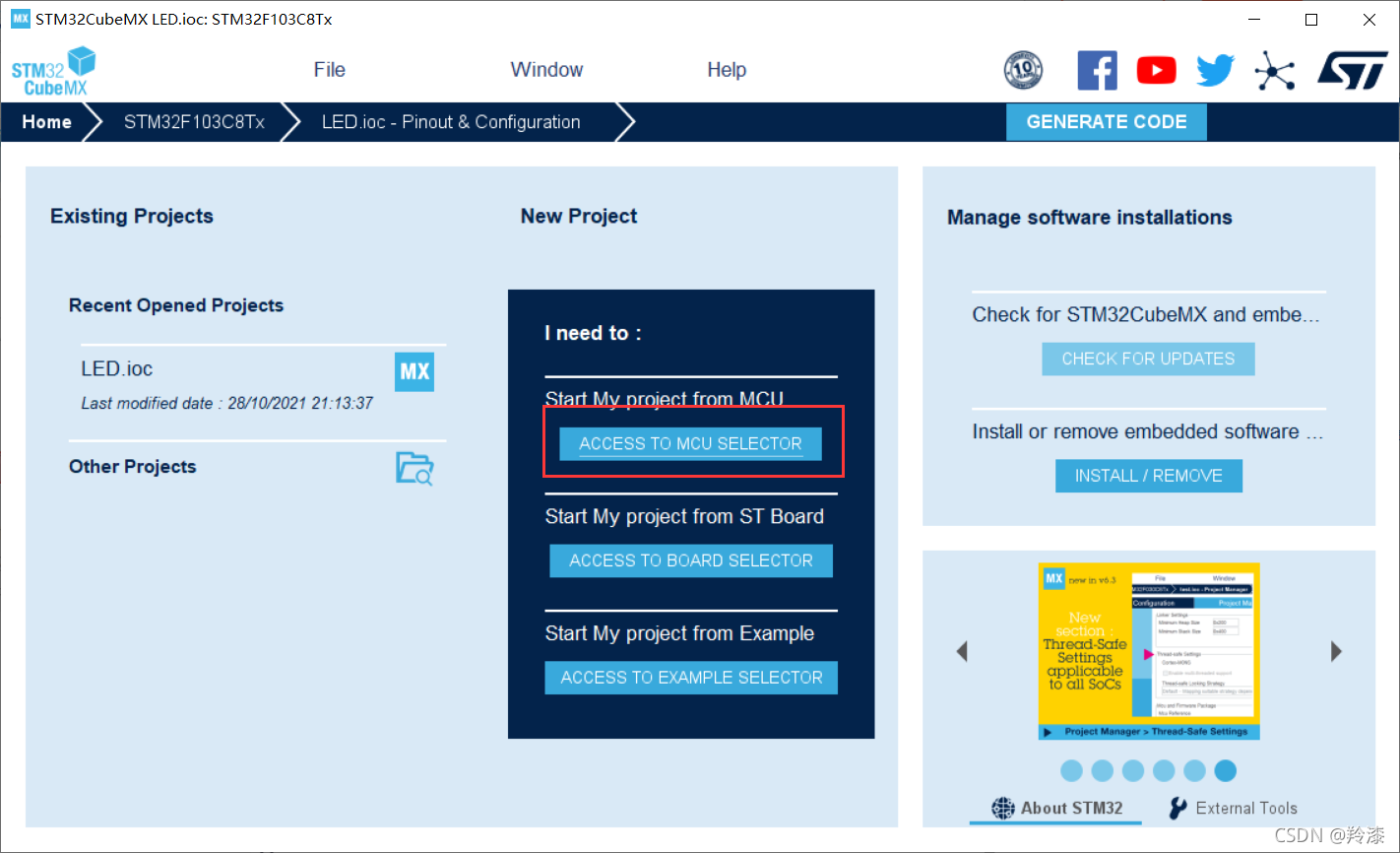Click the Other Projects label

(x=132, y=467)
